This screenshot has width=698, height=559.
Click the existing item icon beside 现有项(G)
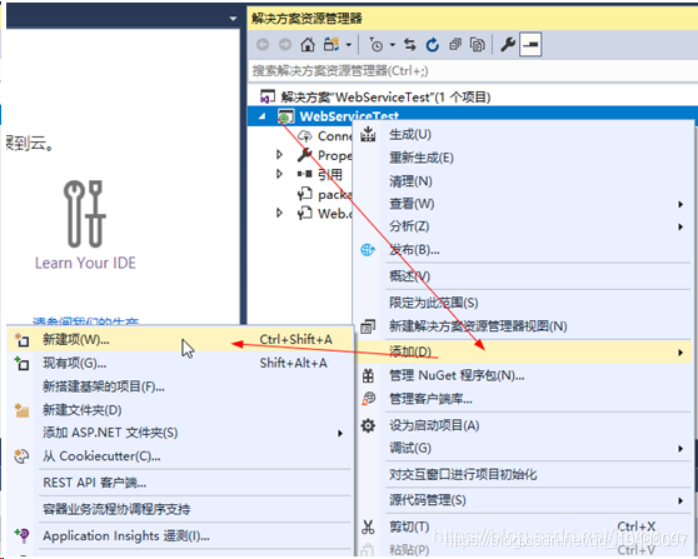click(21, 363)
